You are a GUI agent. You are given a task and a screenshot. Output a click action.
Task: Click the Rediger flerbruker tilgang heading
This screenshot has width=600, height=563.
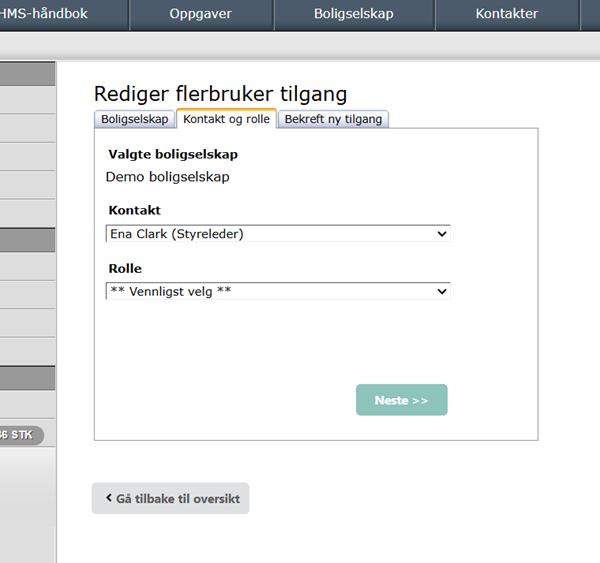[x=220, y=94]
